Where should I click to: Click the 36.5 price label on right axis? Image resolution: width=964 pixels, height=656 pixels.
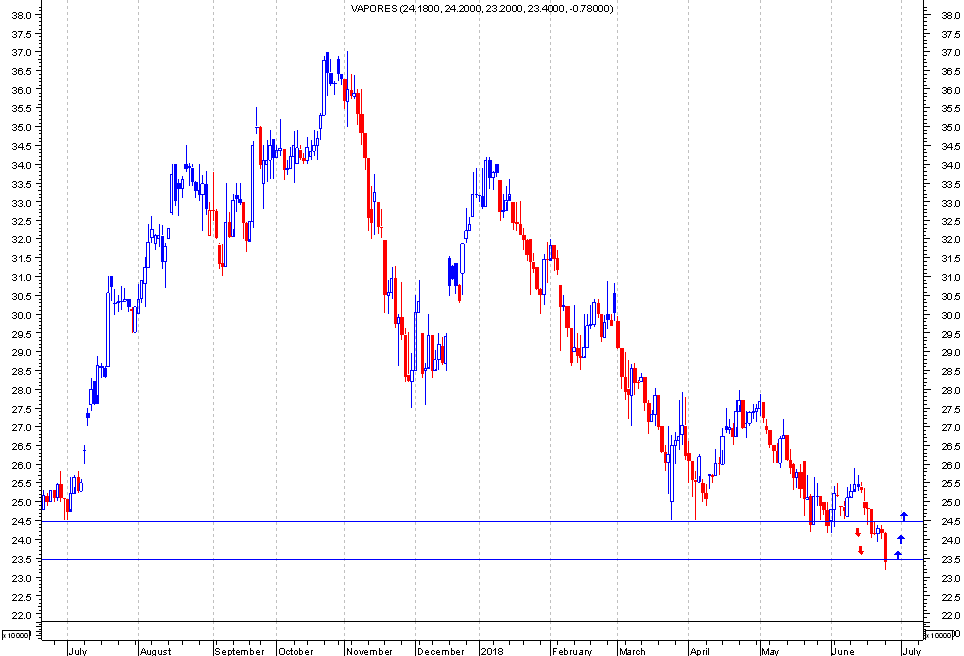click(x=950, y=72)
